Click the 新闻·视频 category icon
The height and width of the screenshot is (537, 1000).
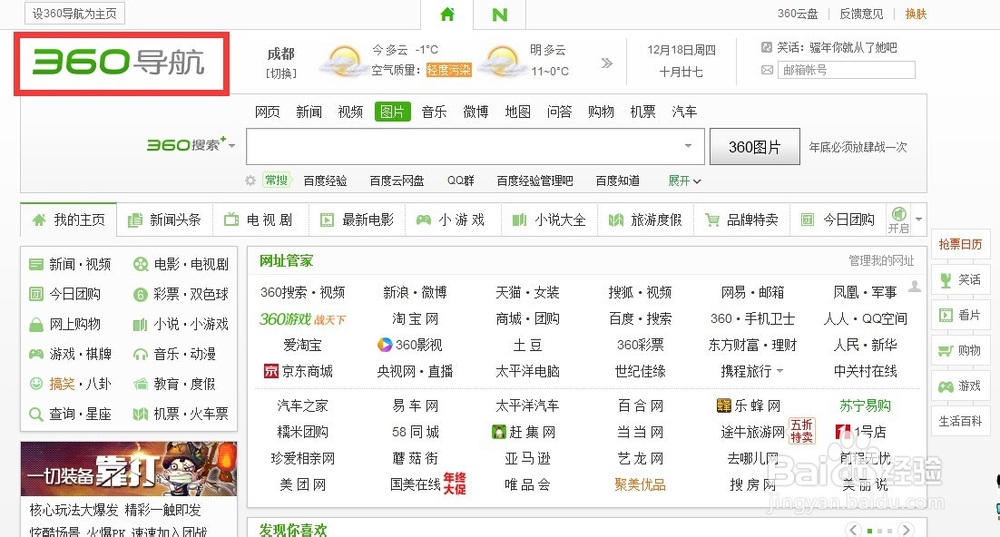coord(36,264)
